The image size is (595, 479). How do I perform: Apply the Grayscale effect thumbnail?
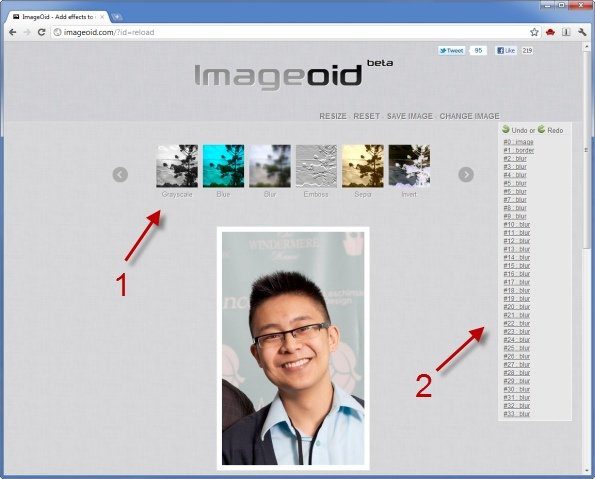click(177, 166)
